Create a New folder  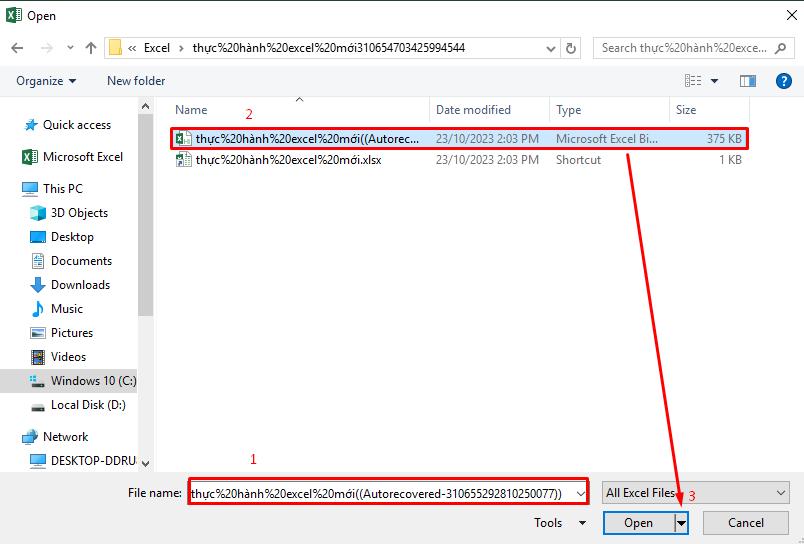[136, 81]
